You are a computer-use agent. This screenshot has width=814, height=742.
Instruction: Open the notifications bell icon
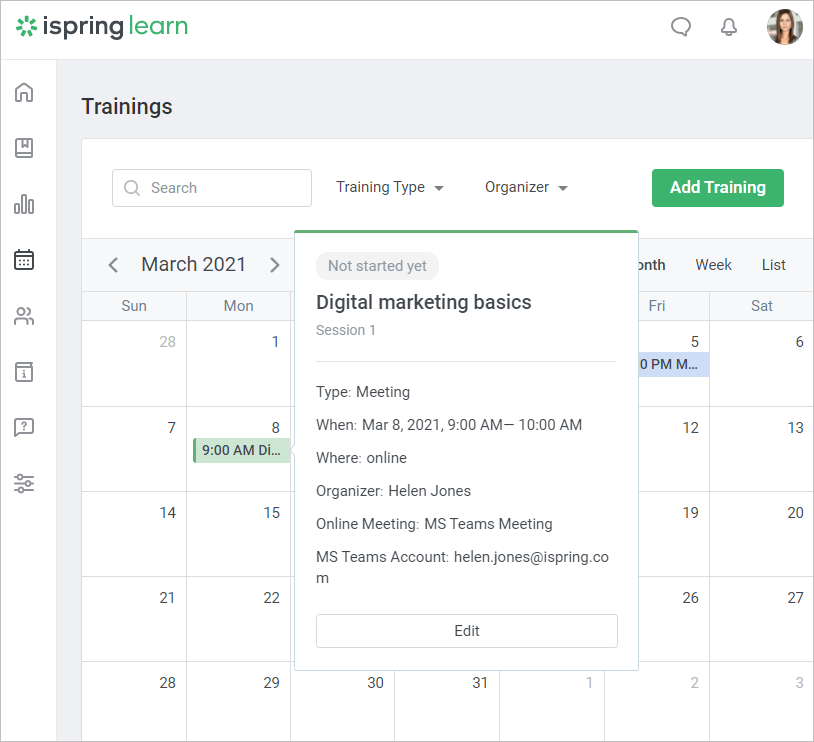(x=729, y=27)
